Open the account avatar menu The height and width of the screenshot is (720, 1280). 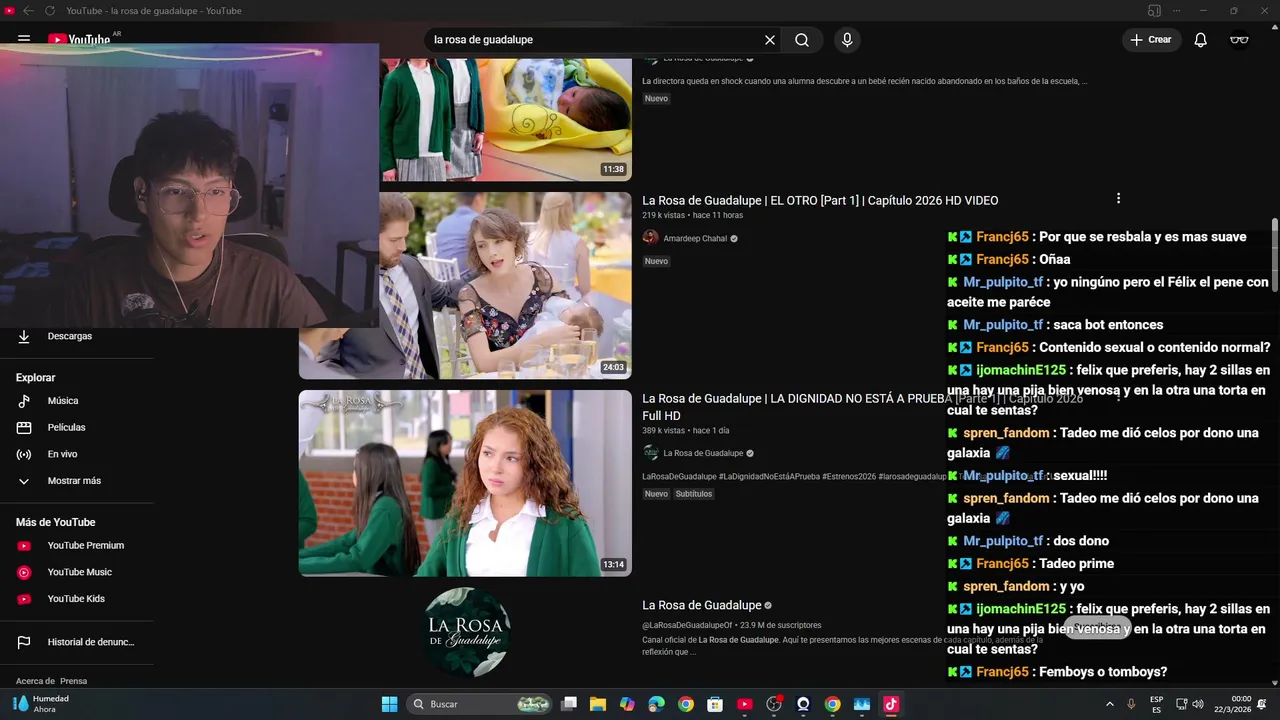click(x=1239, y=40)
